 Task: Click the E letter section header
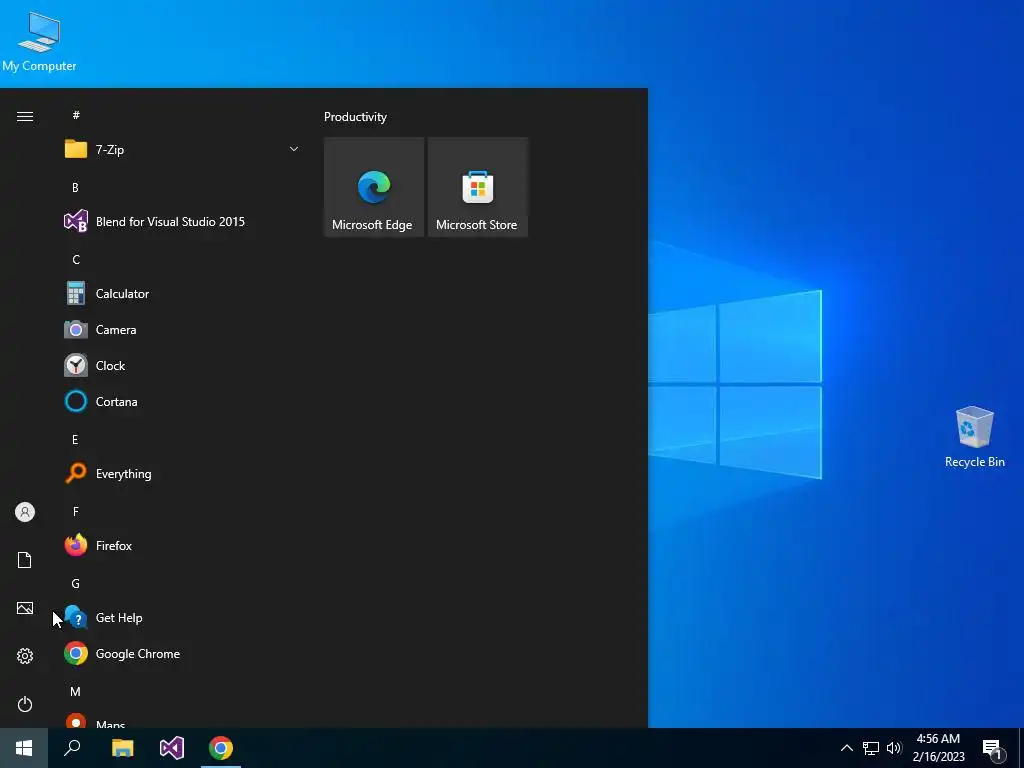tap(75, 440)
